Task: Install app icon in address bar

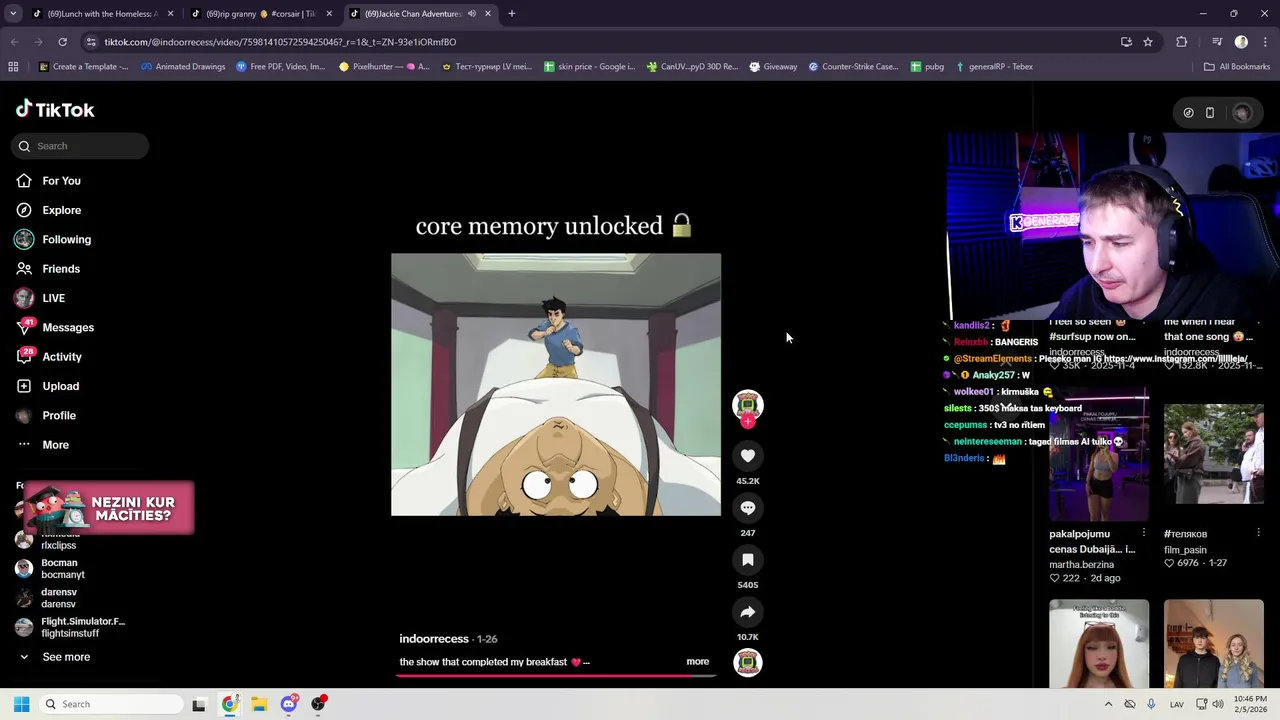Action: (1126, 42)
